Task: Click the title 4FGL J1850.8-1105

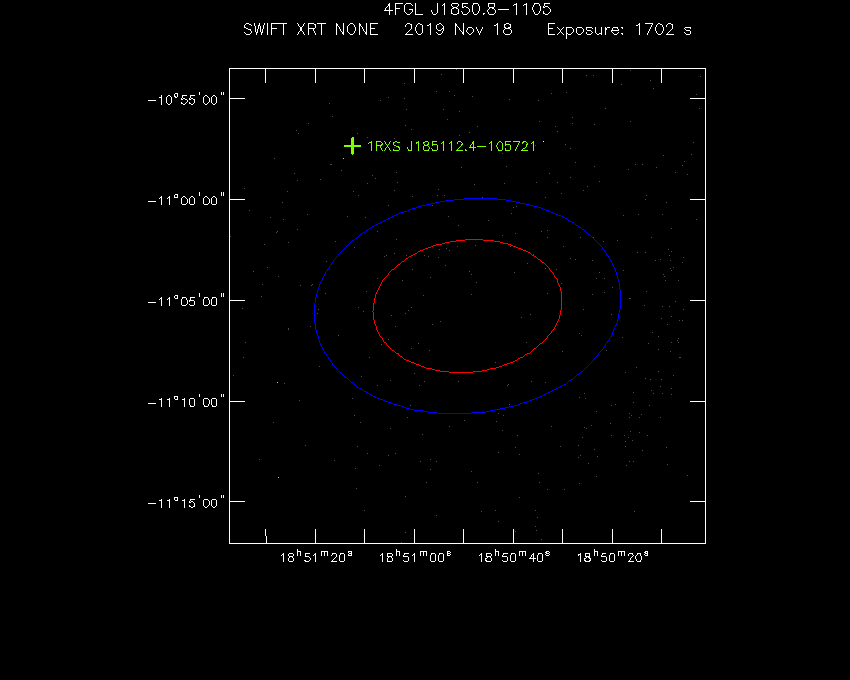Action: pyautogui.click(x=467, y=9)
